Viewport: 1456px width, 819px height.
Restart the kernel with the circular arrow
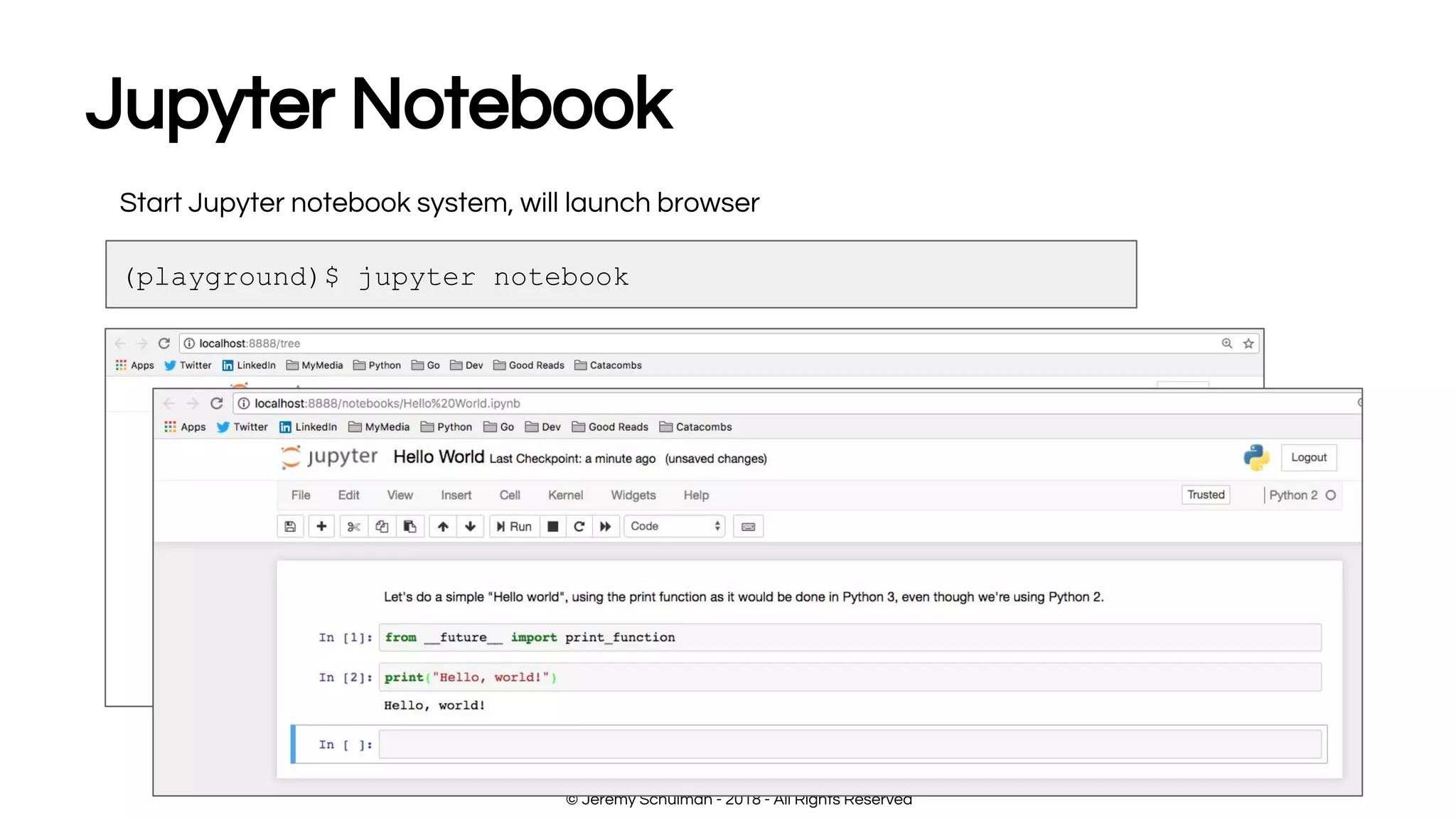(579, 526)
